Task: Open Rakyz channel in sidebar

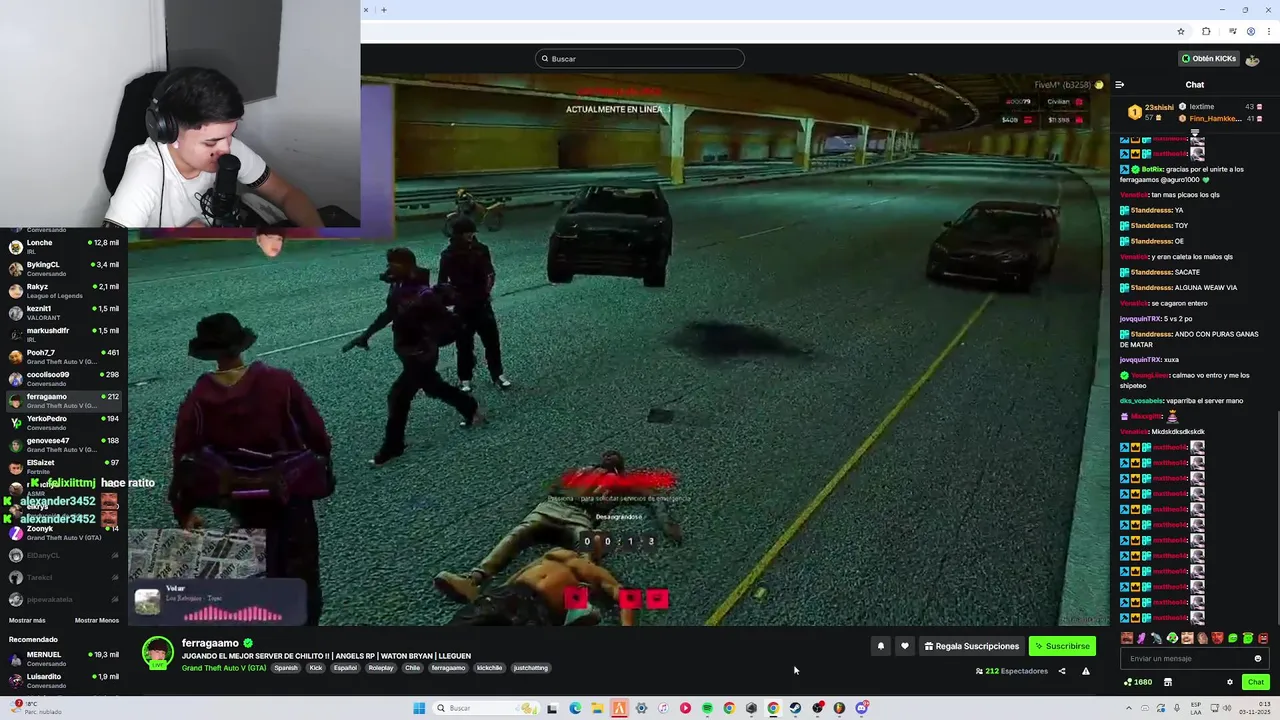Action: tap(64, 291)
